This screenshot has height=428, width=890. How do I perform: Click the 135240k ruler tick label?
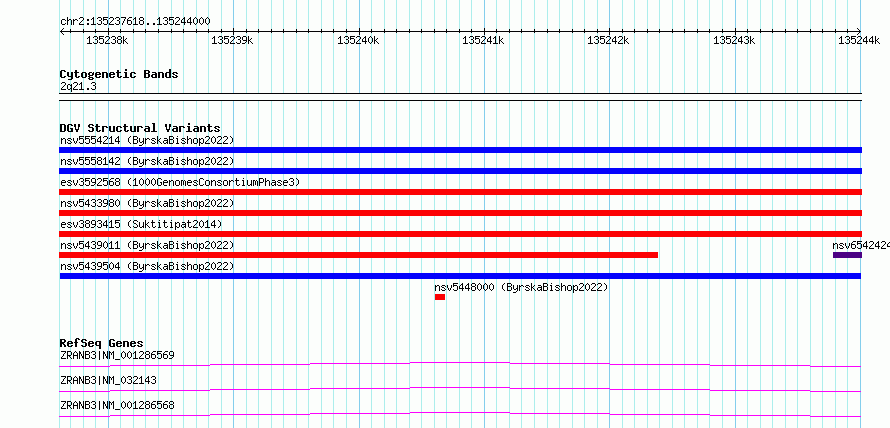tap(358, 40)
